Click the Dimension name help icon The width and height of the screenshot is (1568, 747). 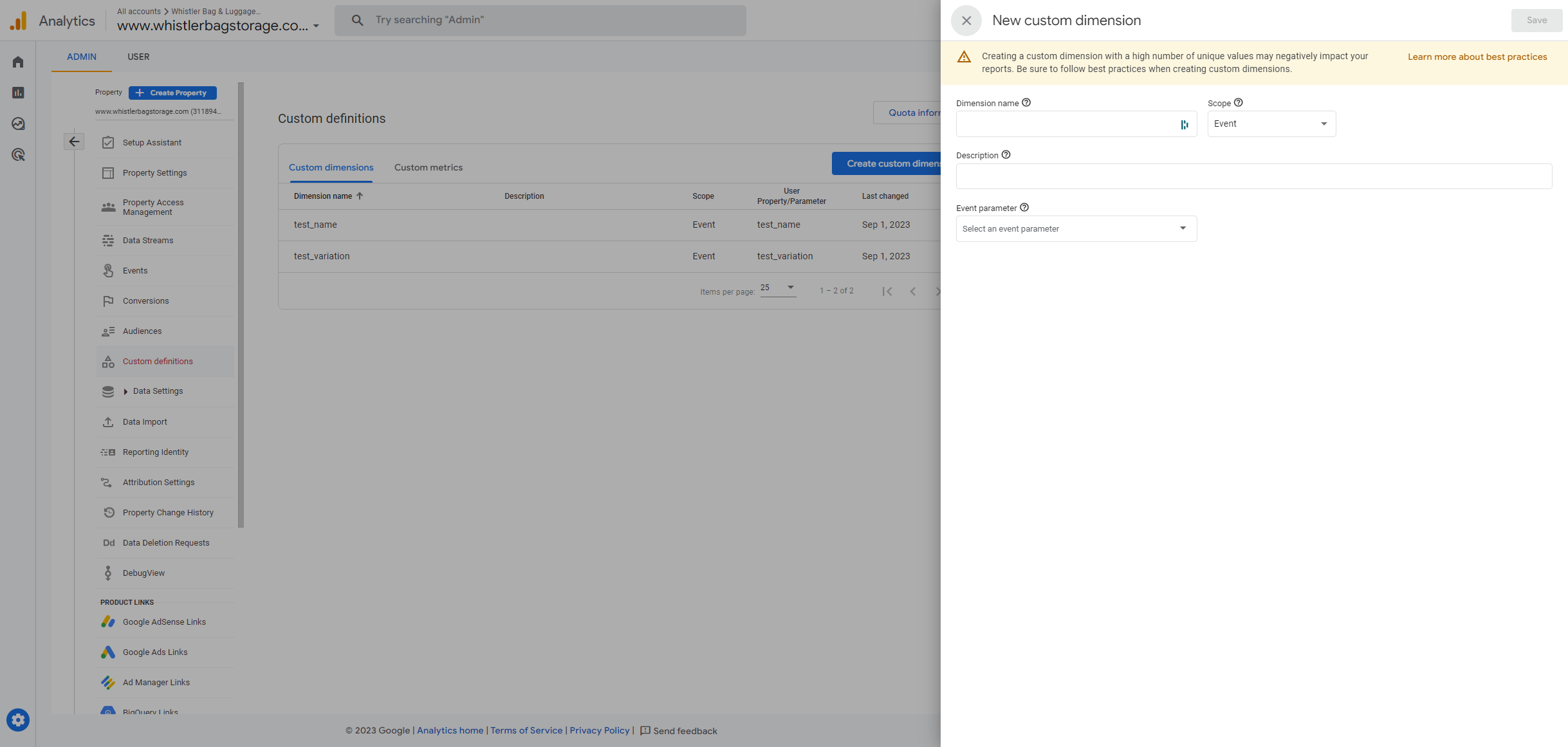(1026, 102)
